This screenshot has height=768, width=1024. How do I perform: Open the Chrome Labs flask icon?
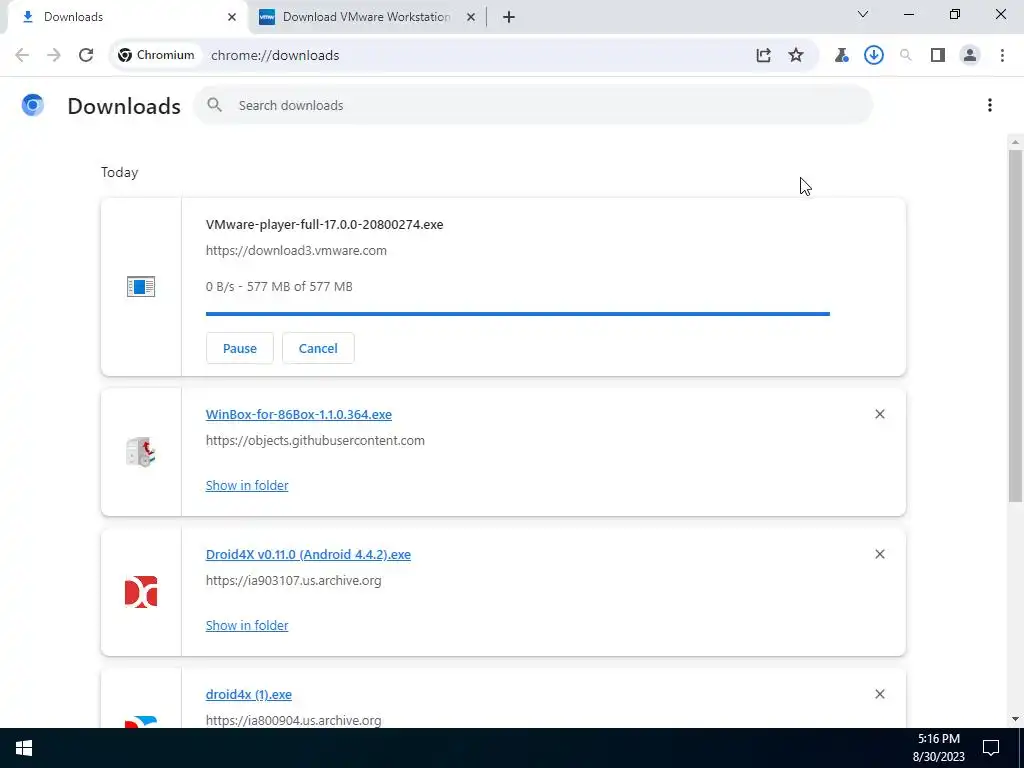pos(841,56)
